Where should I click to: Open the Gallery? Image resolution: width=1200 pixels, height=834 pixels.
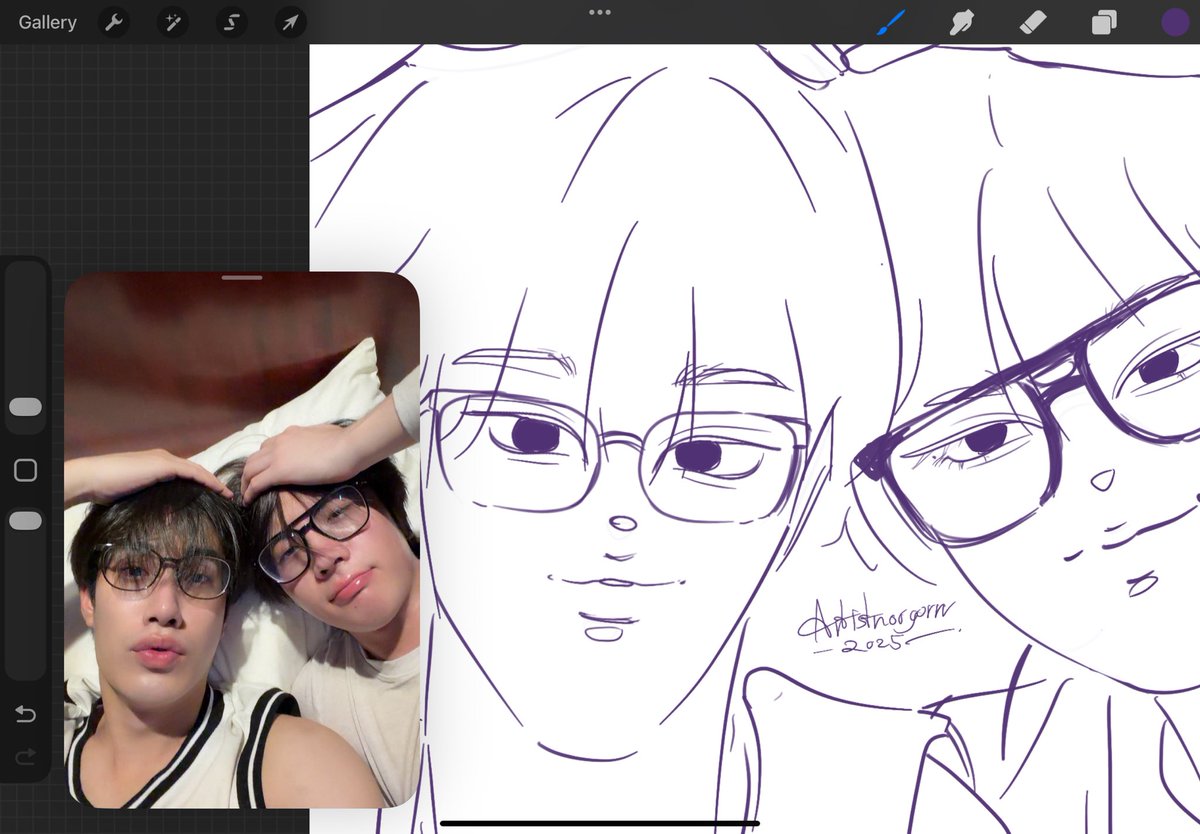[x=47, y=22]
